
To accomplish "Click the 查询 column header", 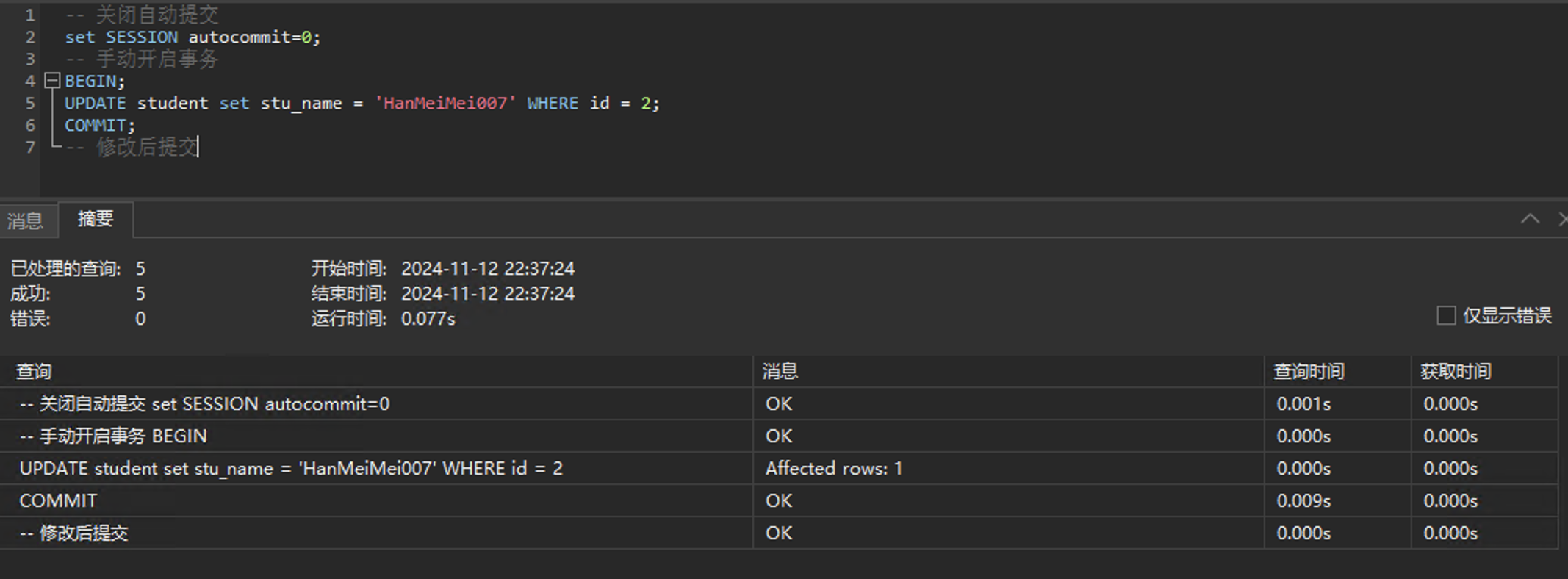I will (x=34, y=372).
